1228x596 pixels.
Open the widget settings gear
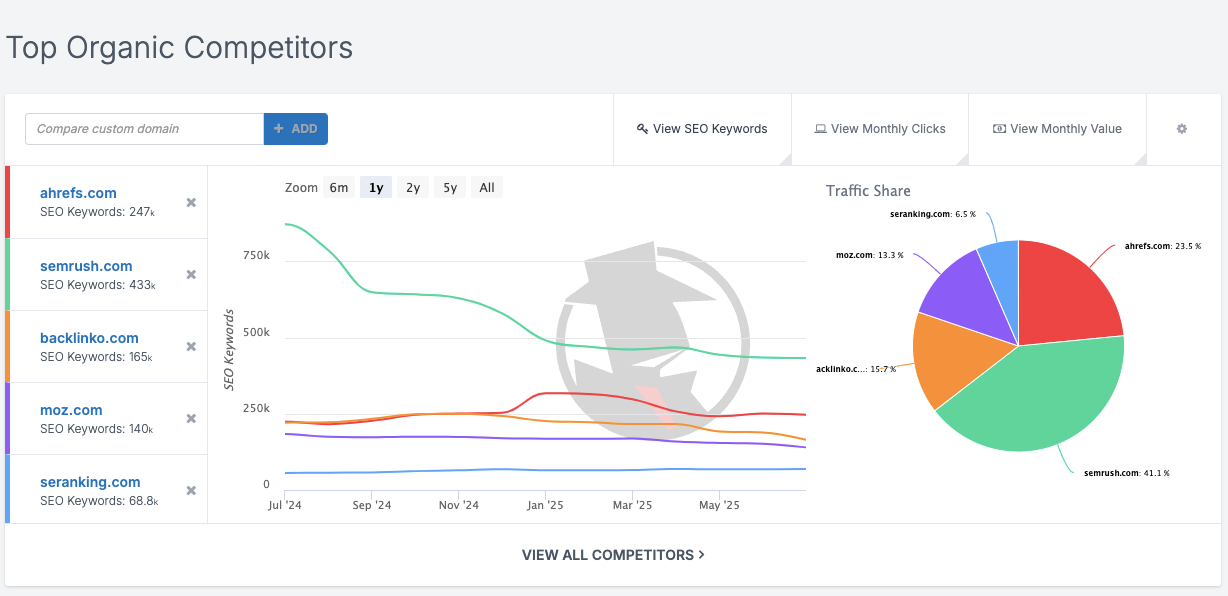1181,128
